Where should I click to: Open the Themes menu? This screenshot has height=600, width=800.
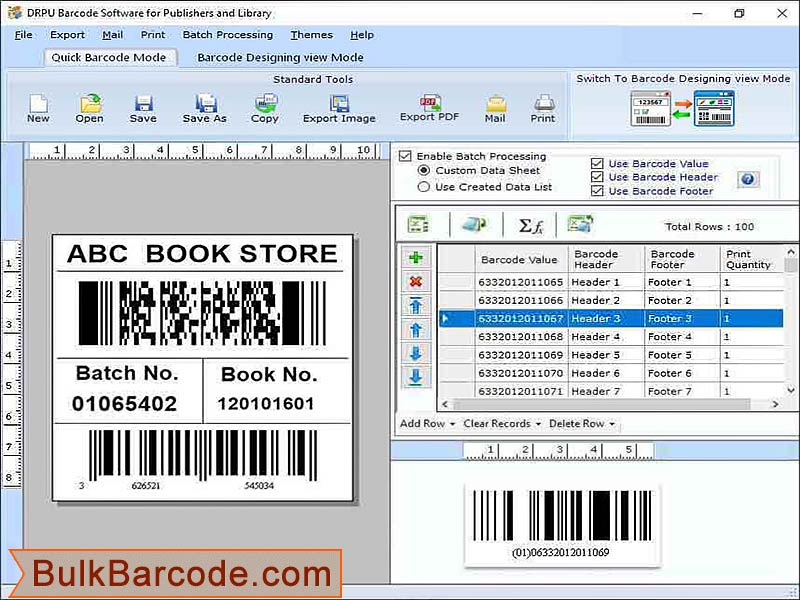pos(312,34)
